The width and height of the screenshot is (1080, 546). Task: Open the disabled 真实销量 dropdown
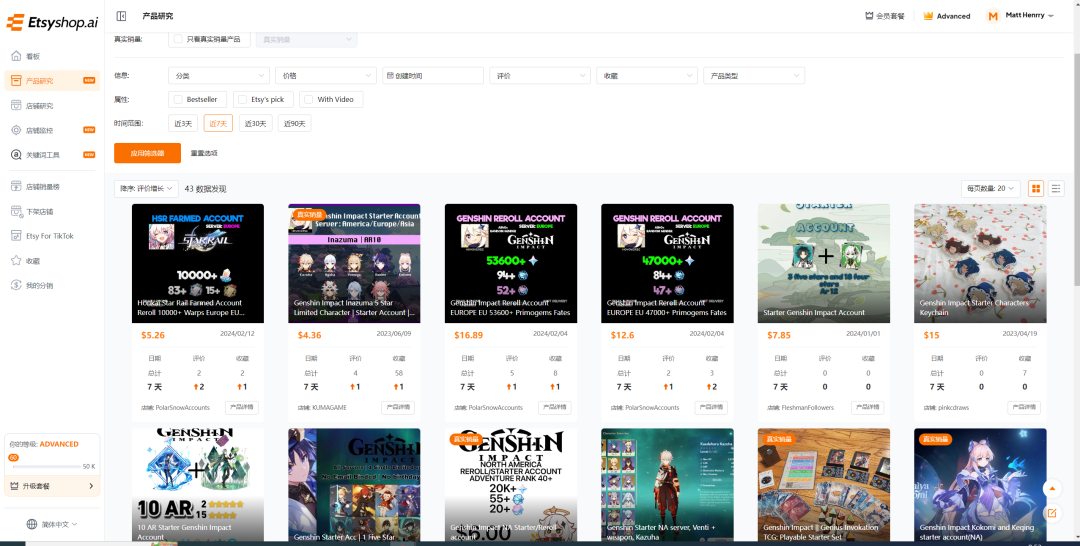pos(307,39)
